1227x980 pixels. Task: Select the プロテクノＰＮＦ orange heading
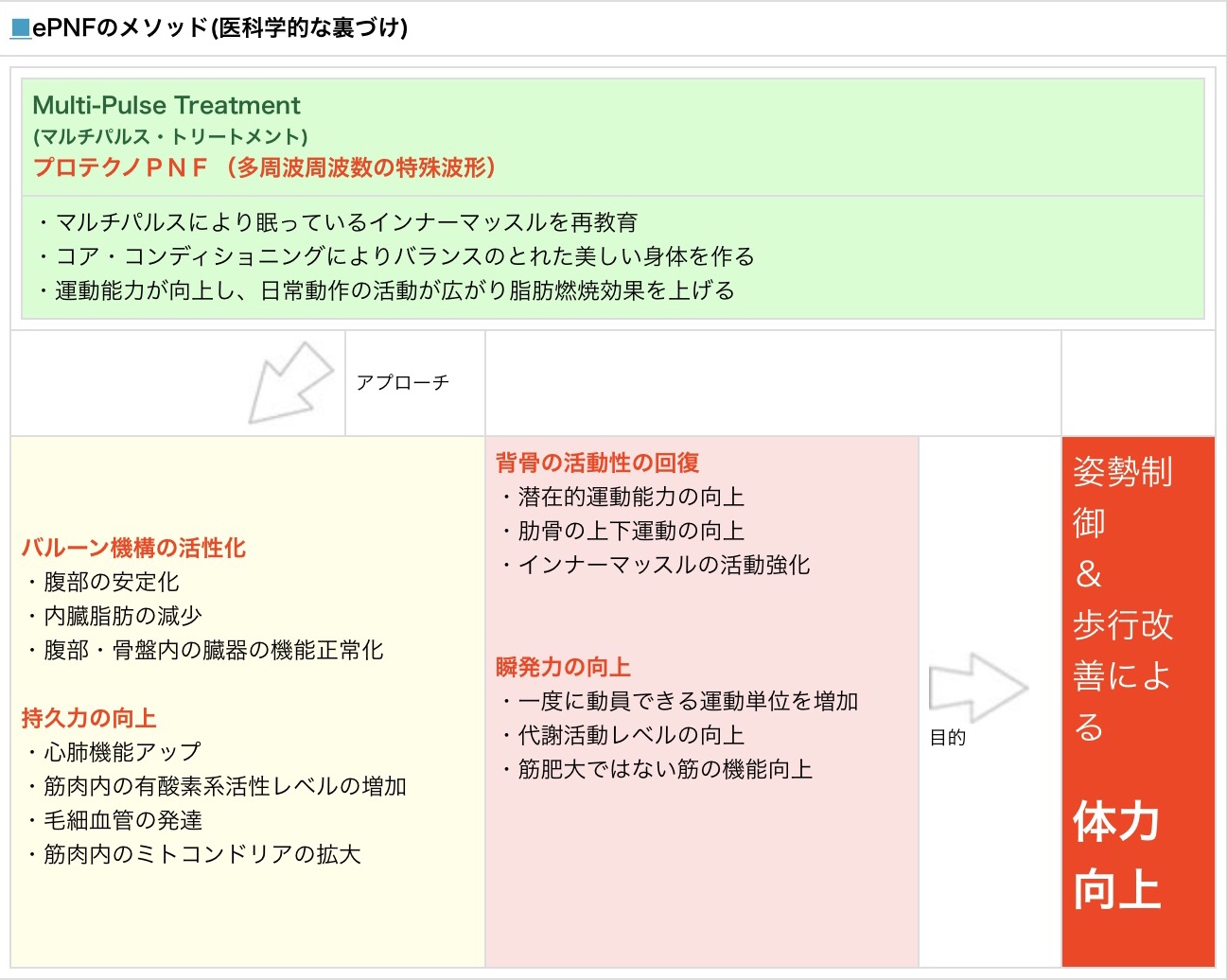[x=267, y=168]
